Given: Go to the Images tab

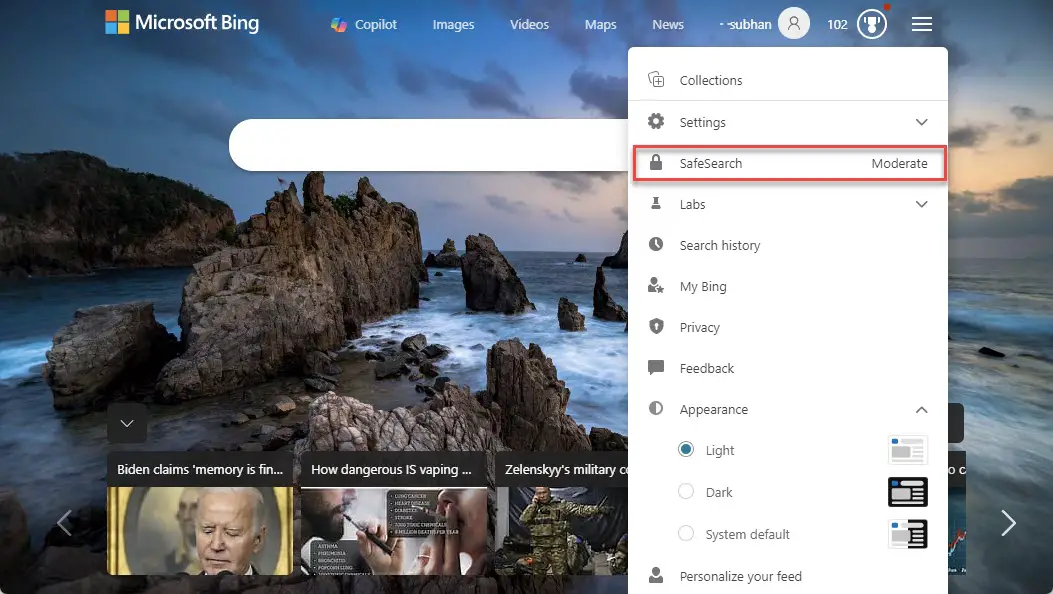Looking at the screenshot, I should tap(453, 25).
